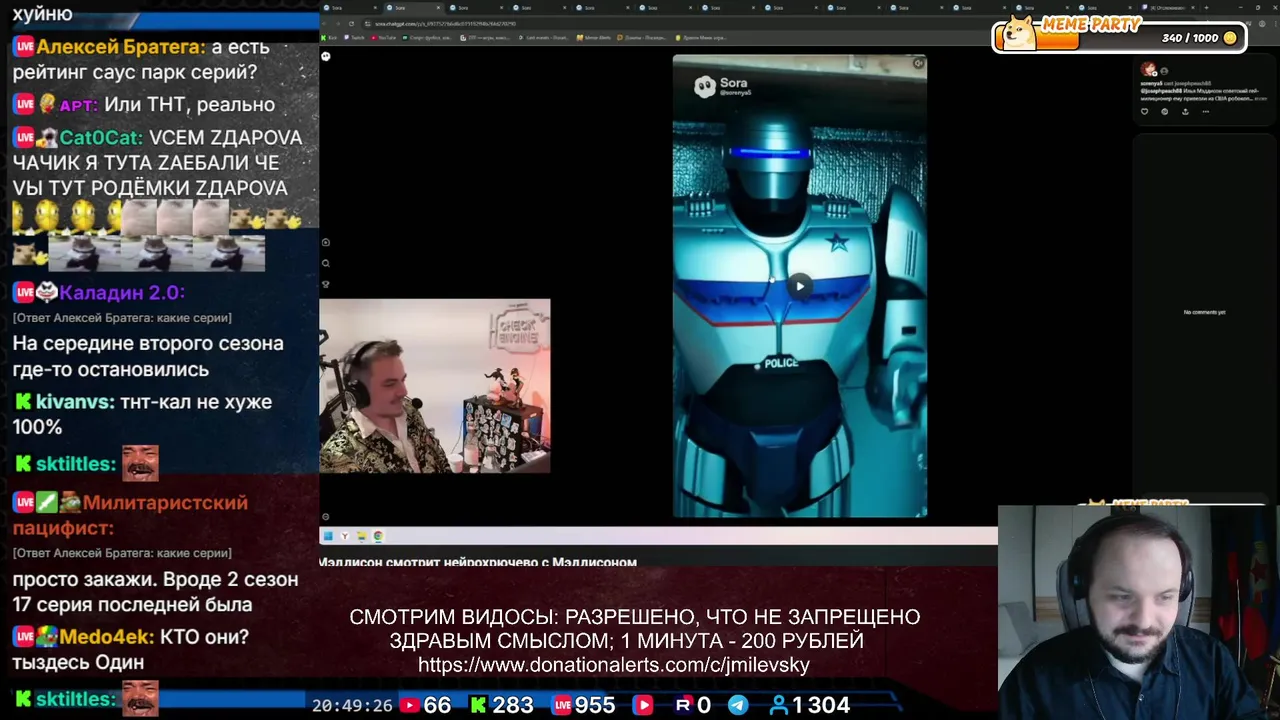Toggle the video mute speaker icon

point(918,64)
